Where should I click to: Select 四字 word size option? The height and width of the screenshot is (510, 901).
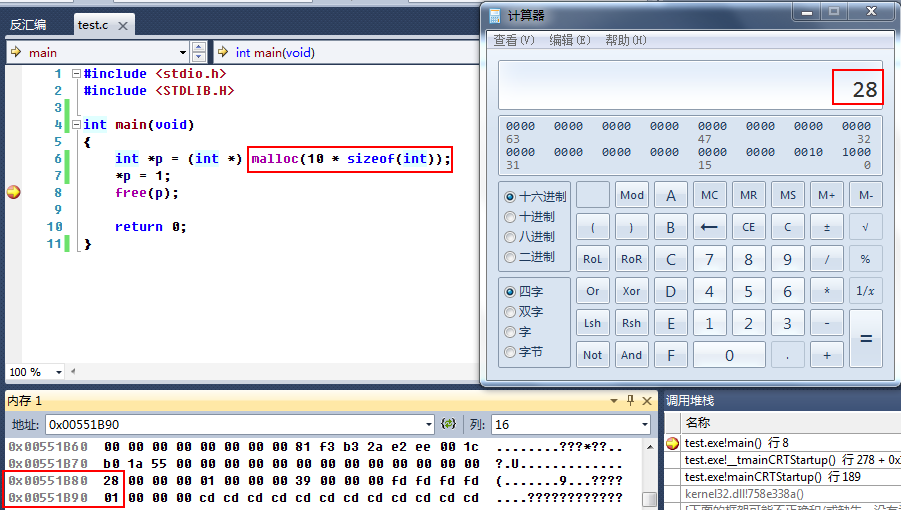pyautogui.click(x=523, y=291)
